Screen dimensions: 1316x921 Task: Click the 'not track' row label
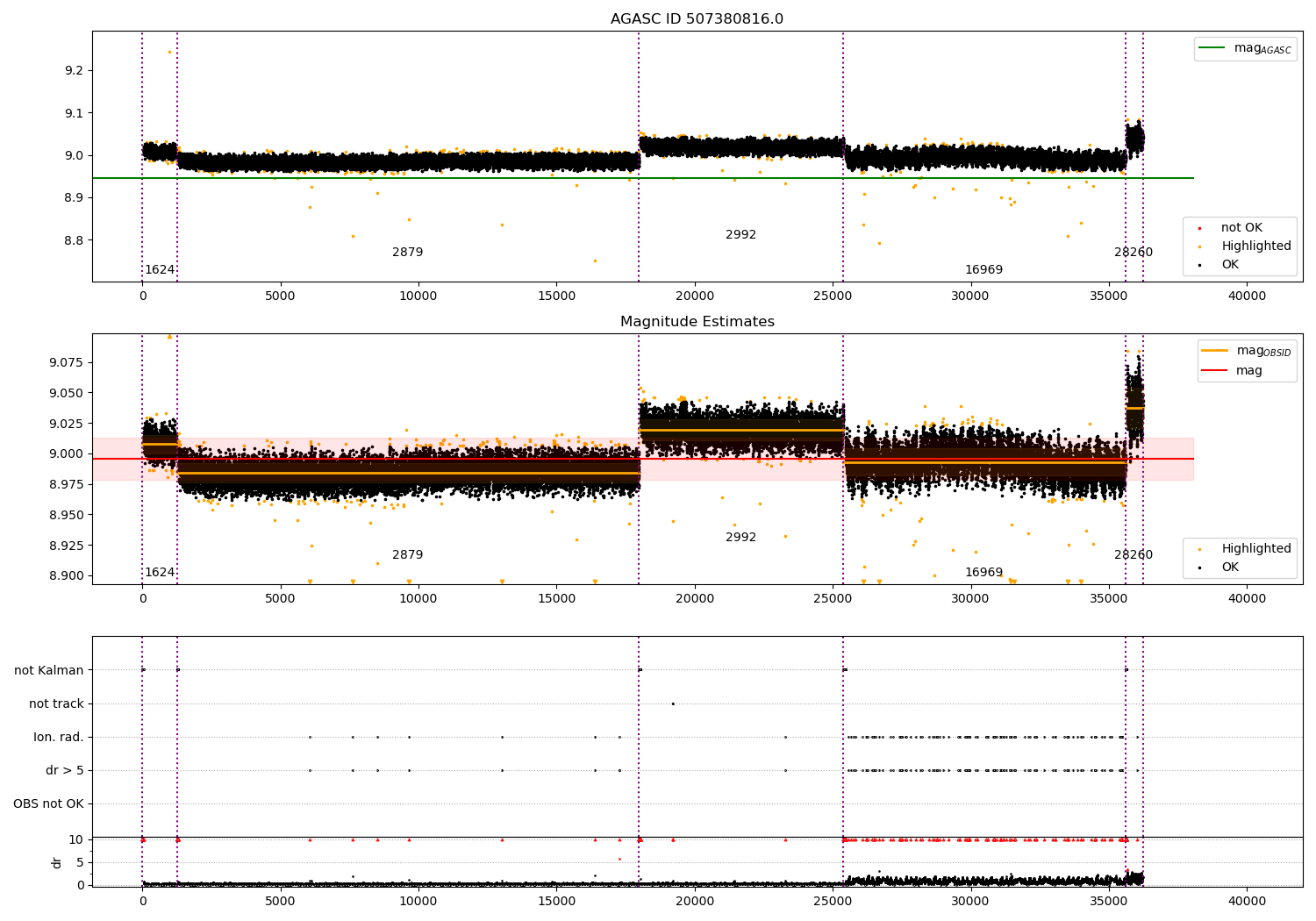[x=56, y=703]
